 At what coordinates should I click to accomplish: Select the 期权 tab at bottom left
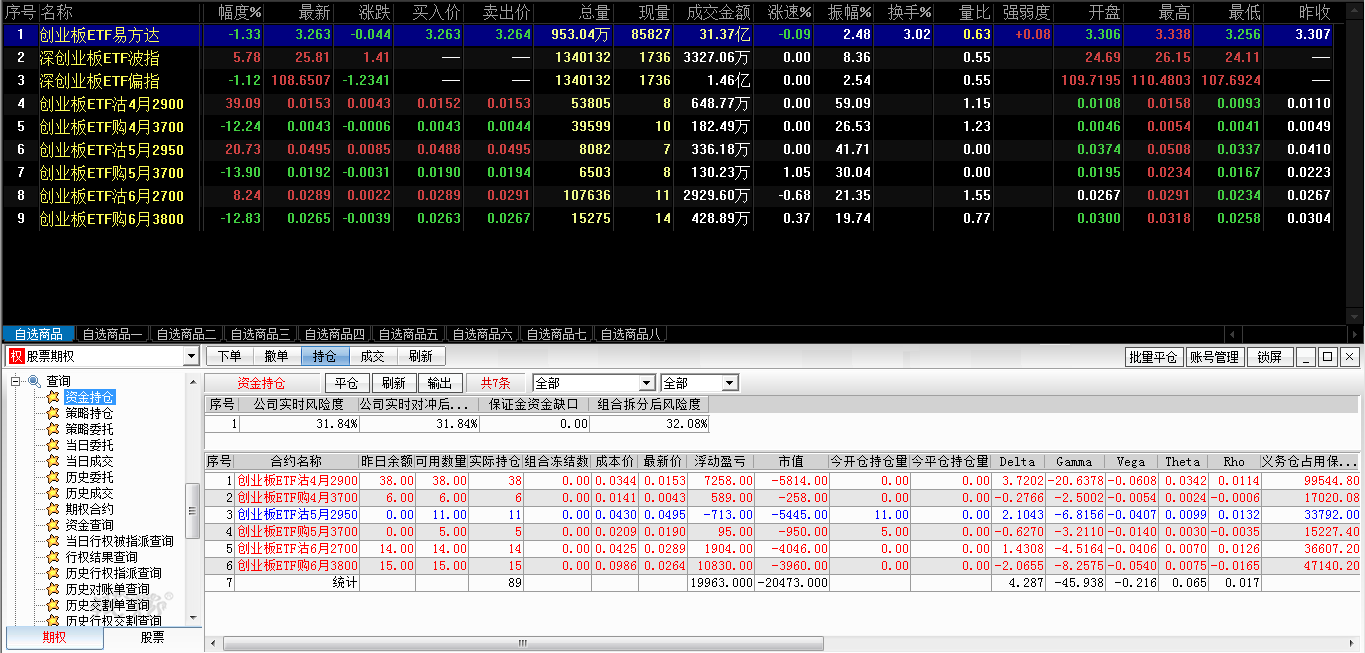(x=54, y=638)
